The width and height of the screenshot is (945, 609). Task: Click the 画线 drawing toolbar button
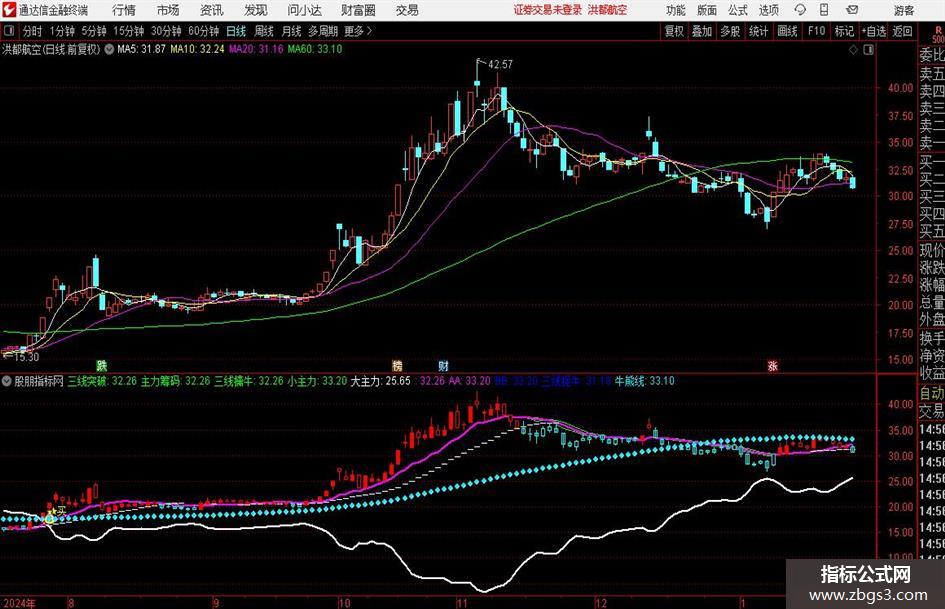click(787, 31)
